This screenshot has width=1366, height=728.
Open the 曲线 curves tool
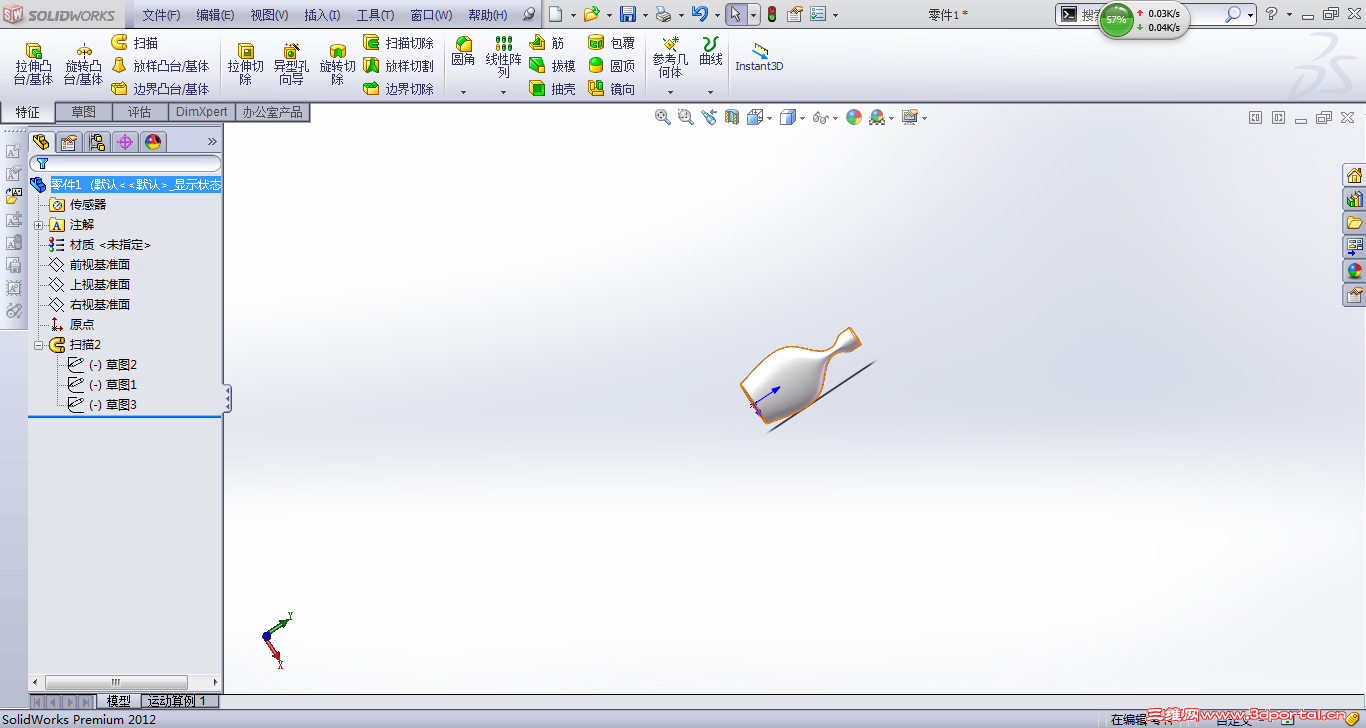pyautogui.click(x=711, y=52)
